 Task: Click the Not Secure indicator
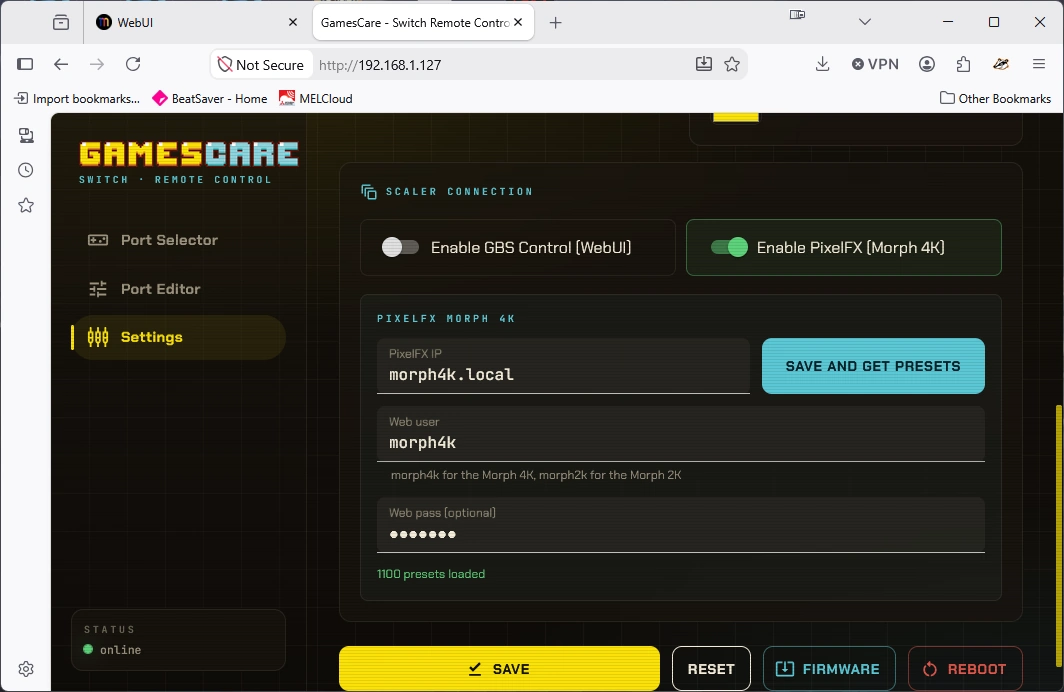[261, 64]
